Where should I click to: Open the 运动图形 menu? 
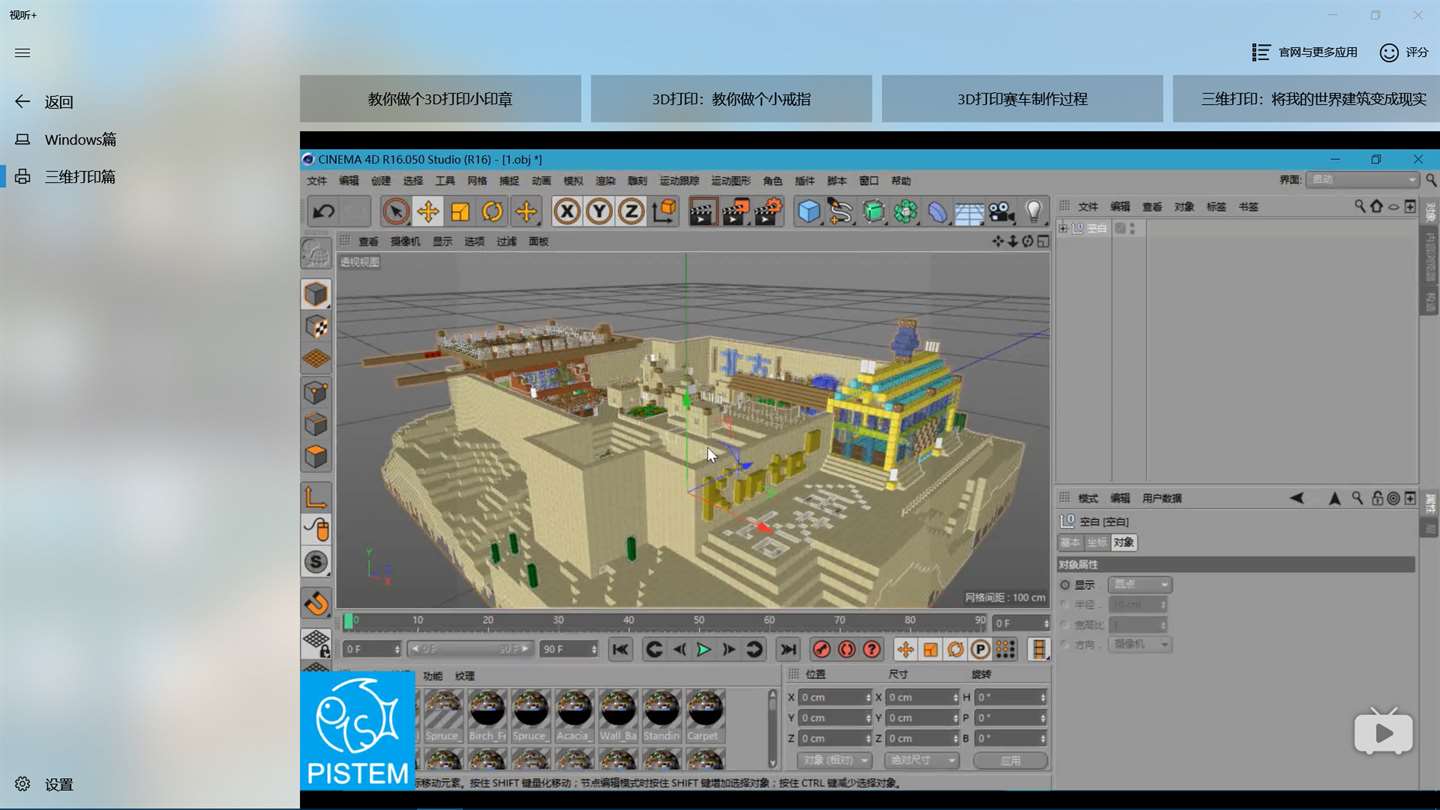731,181
